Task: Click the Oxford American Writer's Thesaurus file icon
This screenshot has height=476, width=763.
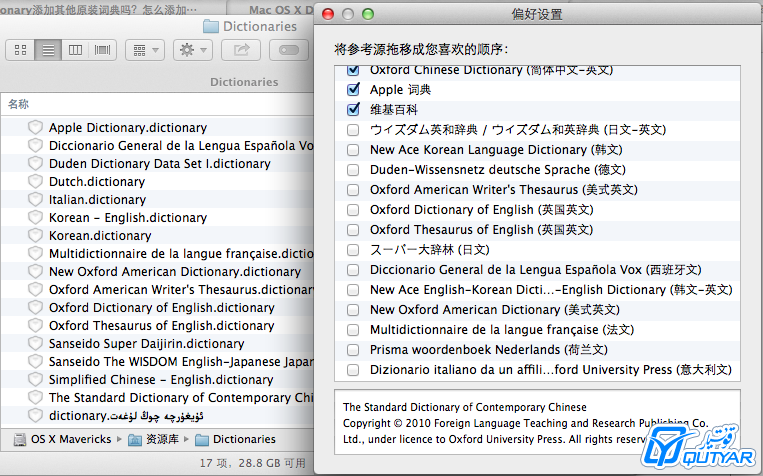Action: [x=35, y=290]
